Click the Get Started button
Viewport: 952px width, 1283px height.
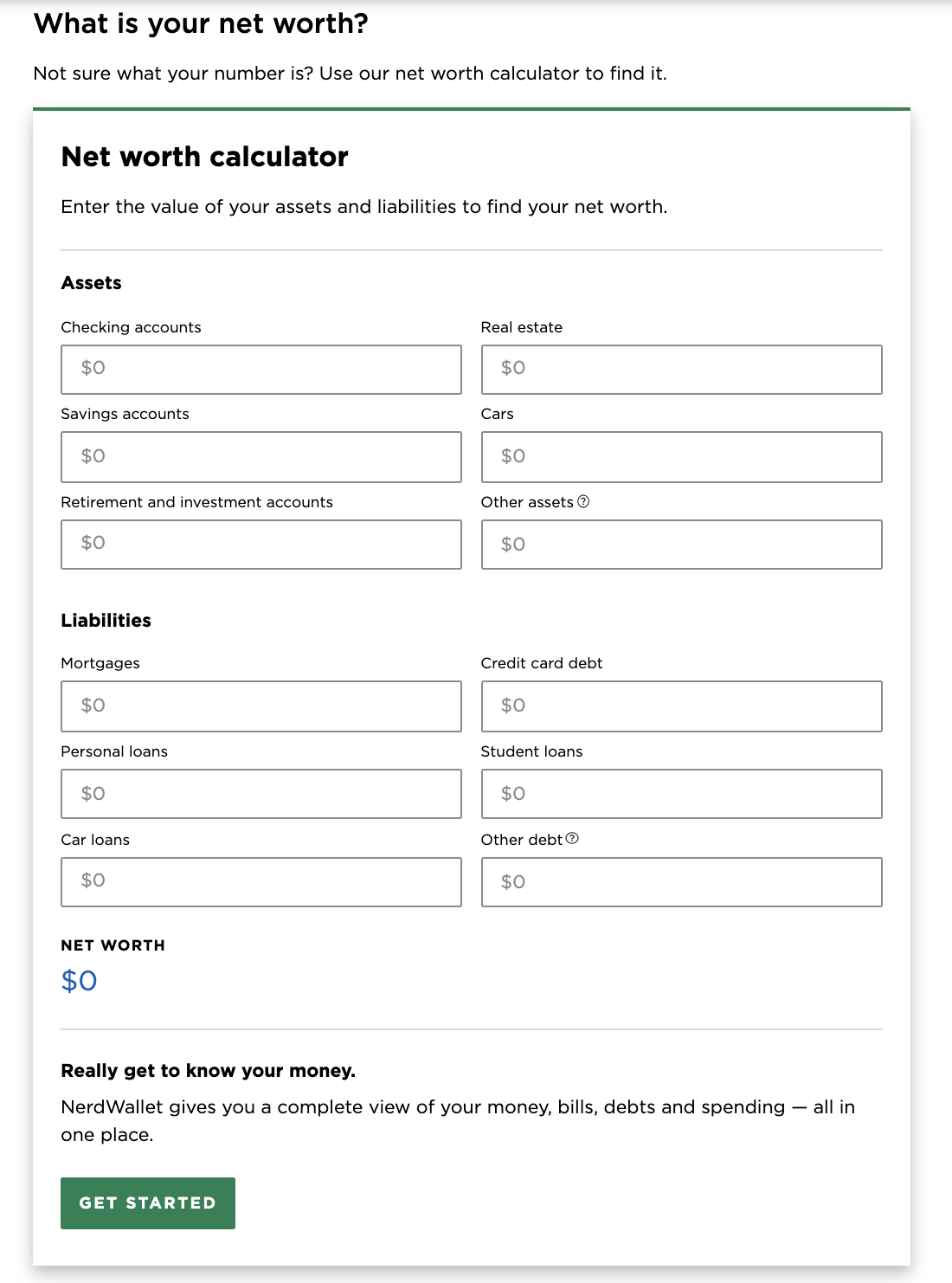coord(148,1202)
